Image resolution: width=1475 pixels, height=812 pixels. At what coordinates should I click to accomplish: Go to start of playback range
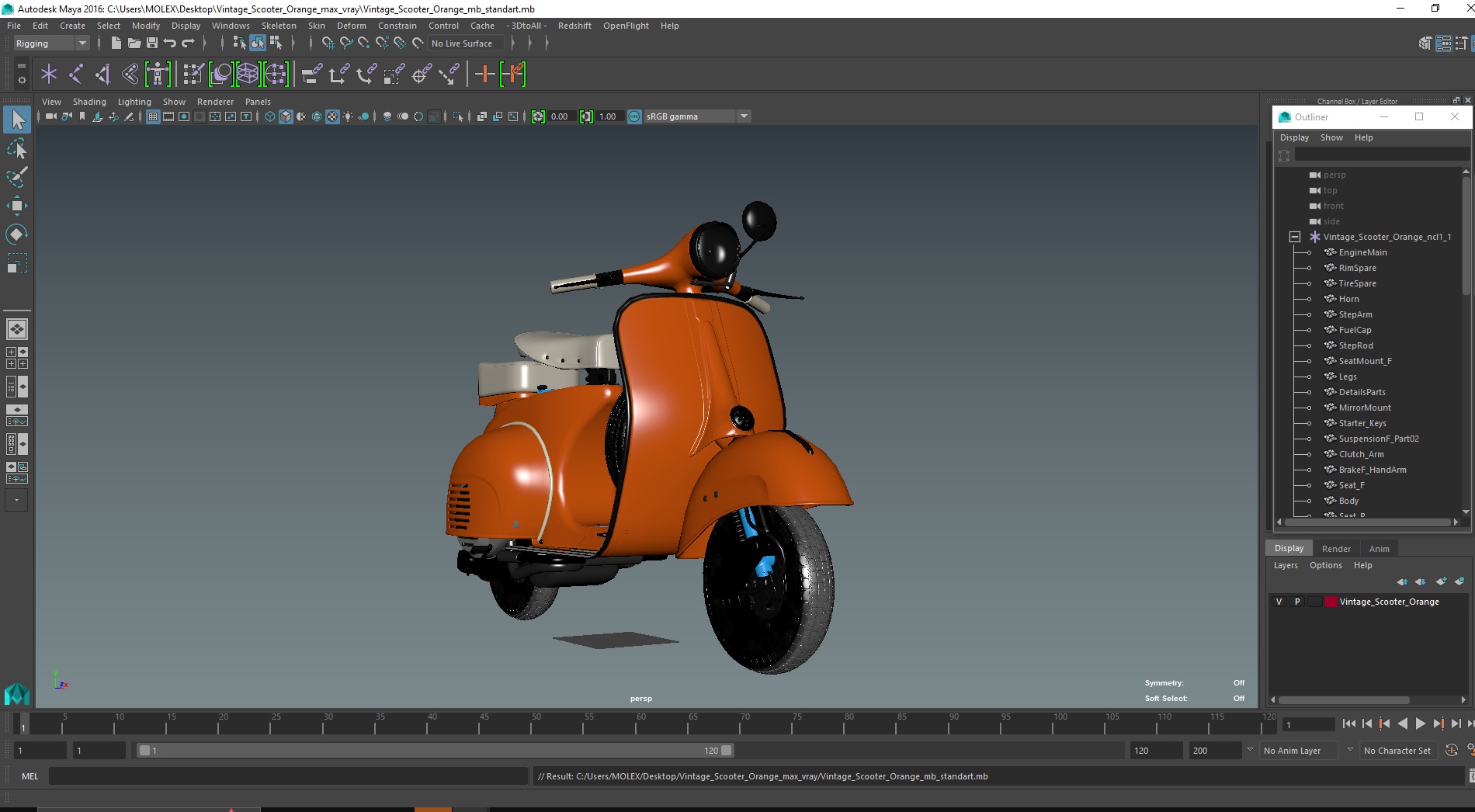click(x=1349, y=724)
